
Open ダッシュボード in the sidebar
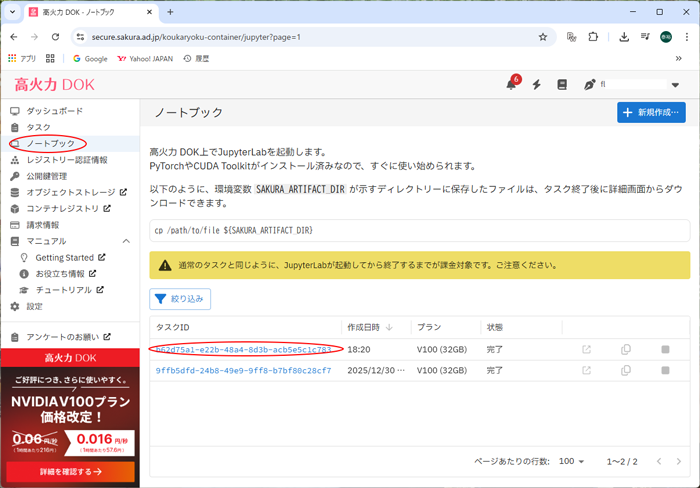(54, 111)
